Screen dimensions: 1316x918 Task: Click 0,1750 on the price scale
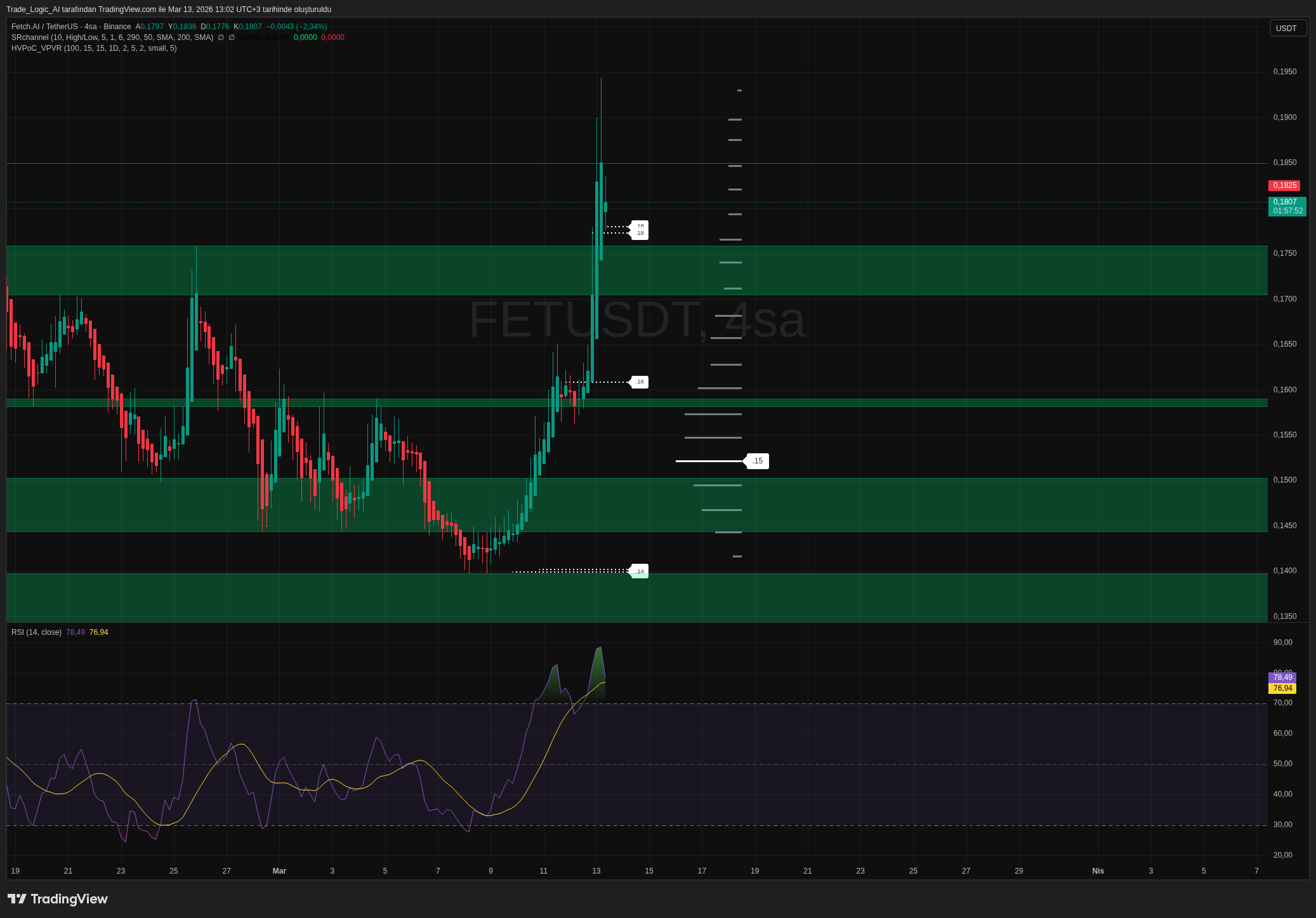click(x=1285, y=253)
